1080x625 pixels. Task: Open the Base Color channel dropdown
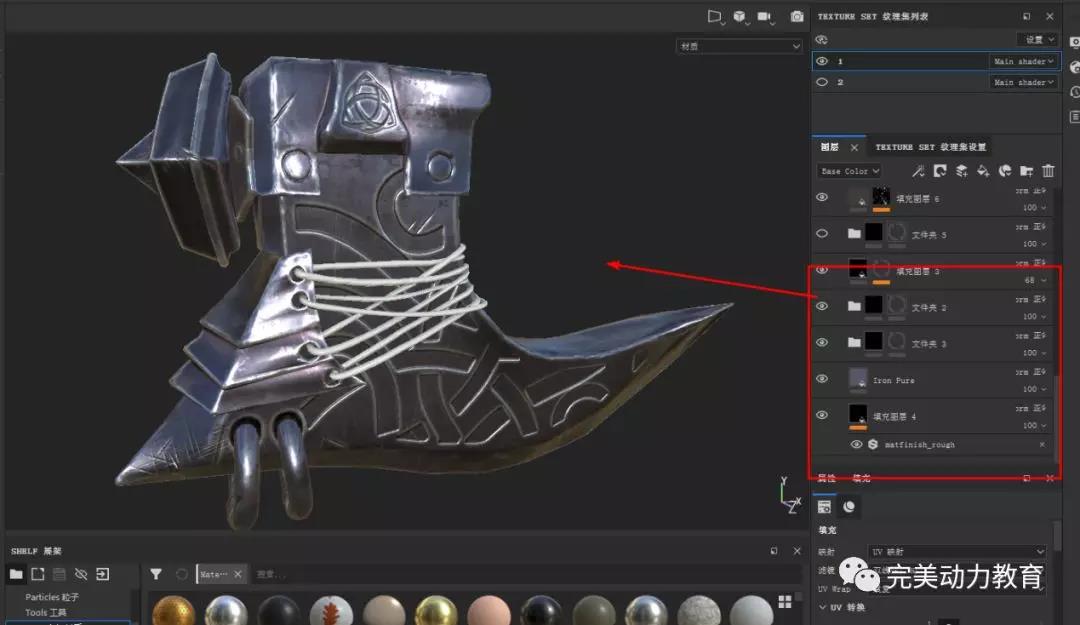coord(849,172)
